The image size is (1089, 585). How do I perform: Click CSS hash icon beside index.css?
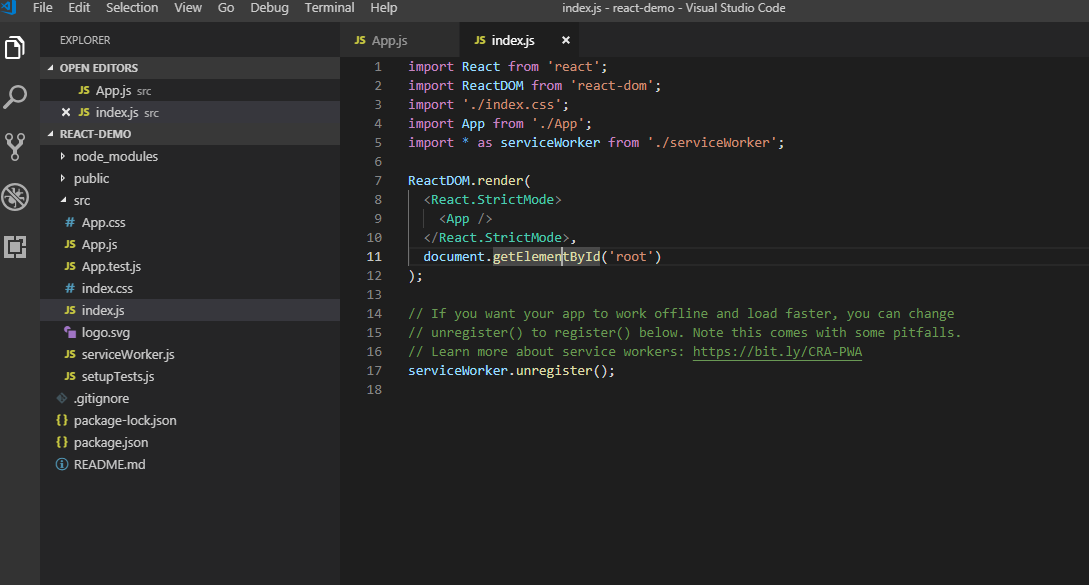point(69,288)
